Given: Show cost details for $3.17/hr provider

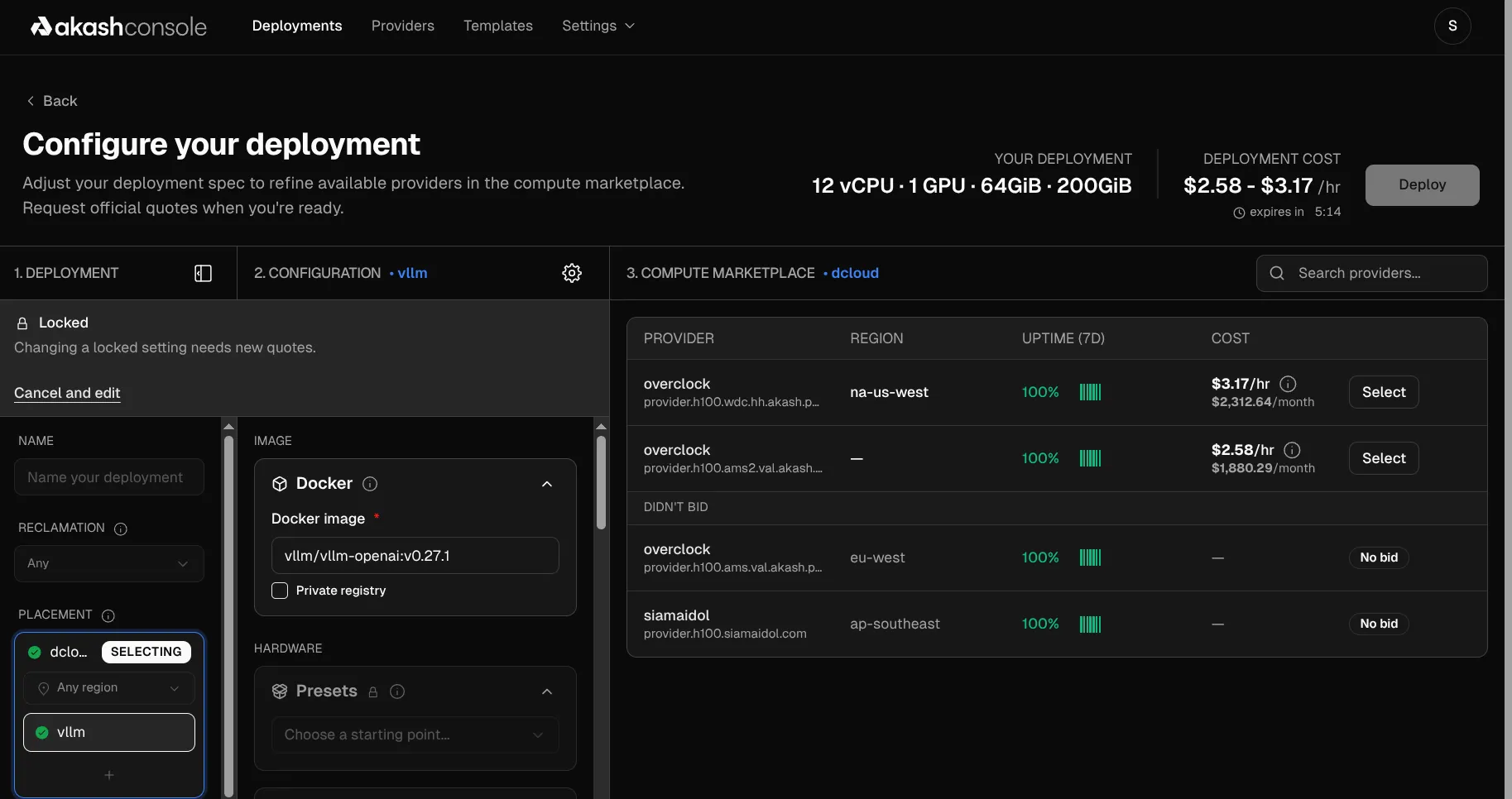Looking at the screenshot, I should 1288,384.
